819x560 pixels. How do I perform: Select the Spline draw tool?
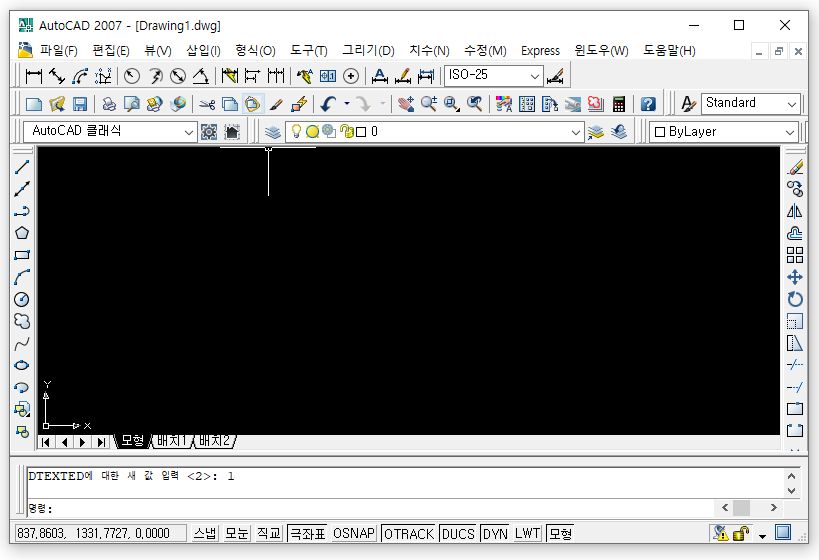coord(22,343)
